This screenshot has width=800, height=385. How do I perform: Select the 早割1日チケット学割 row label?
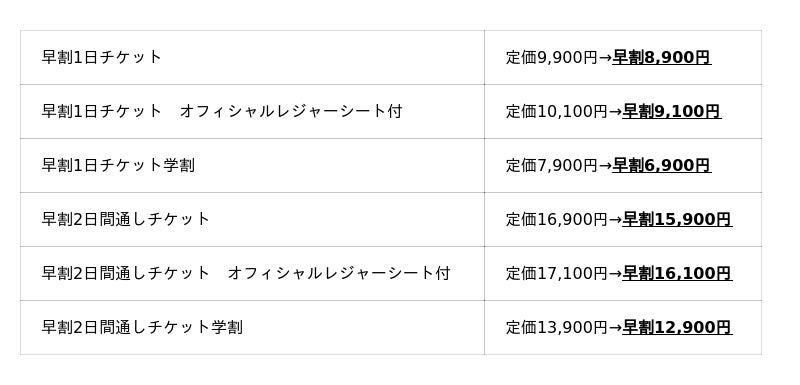[118, 165]
